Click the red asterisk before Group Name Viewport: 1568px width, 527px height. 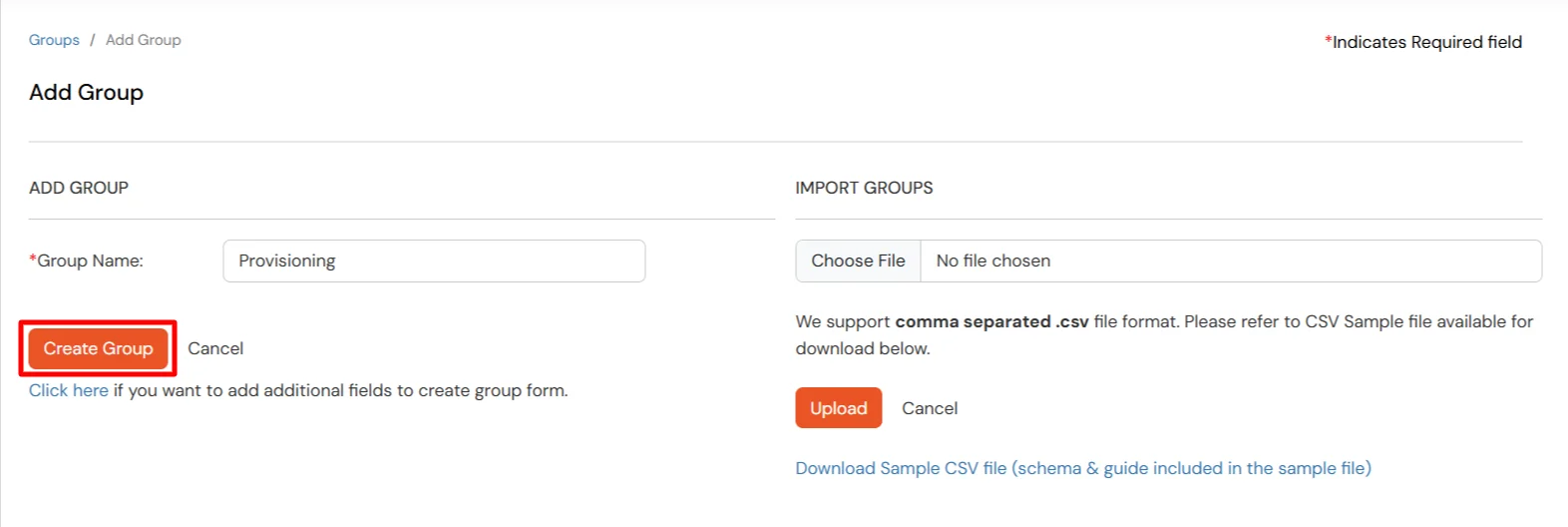click(33, 259)
